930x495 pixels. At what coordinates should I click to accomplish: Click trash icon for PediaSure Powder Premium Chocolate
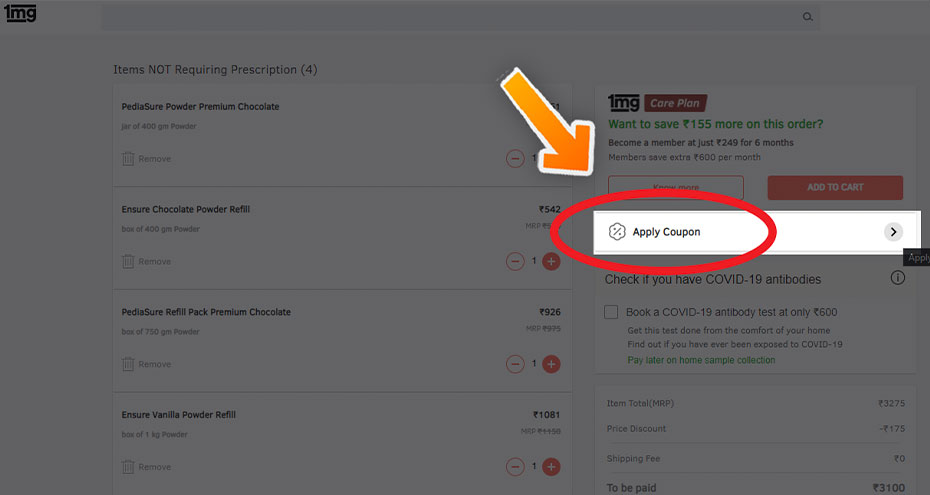128,159
